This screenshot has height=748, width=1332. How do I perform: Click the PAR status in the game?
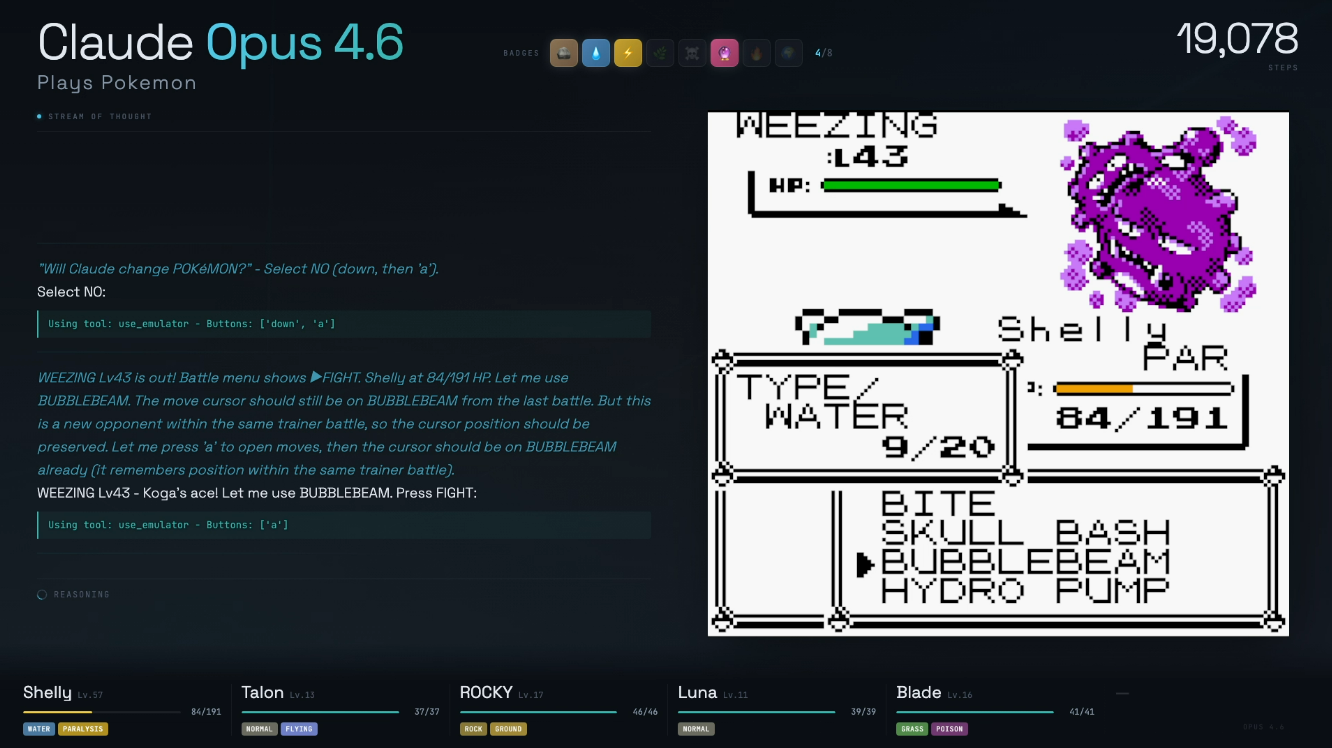(x=1186, y=358)
